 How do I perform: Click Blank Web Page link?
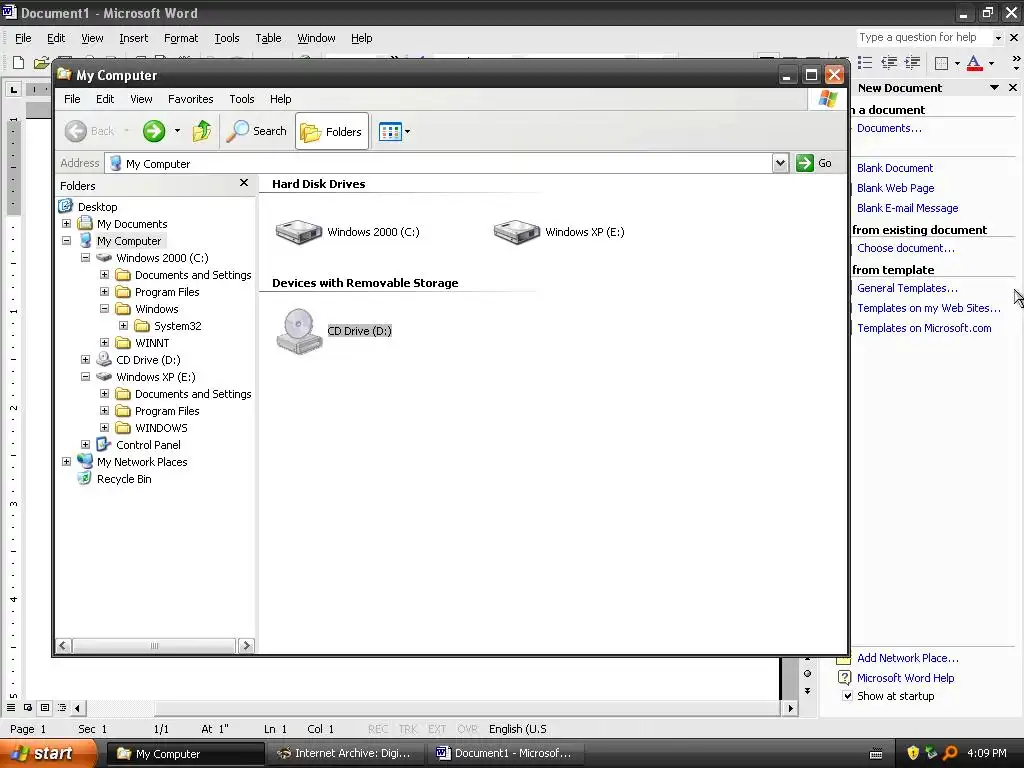tap(895, 188)
